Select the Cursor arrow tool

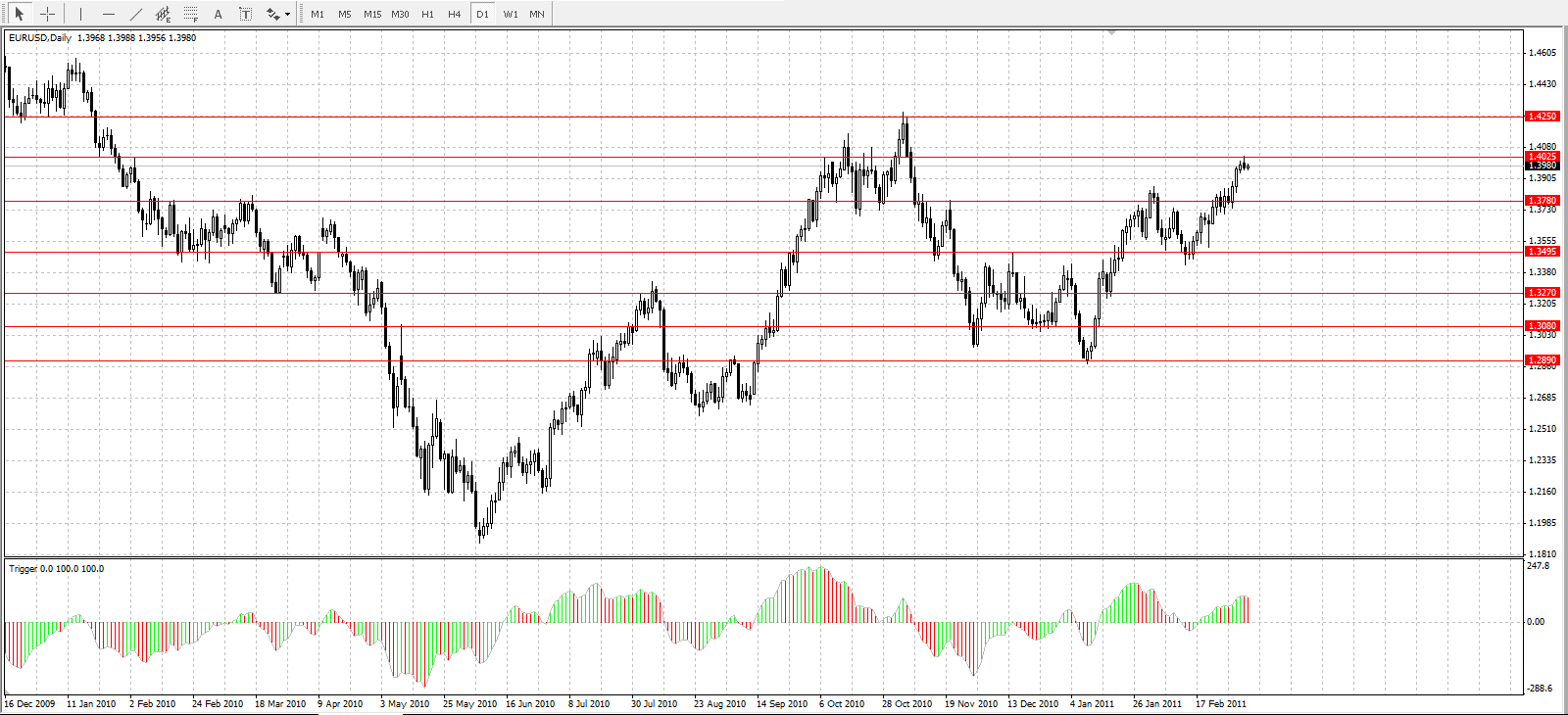click(19, 14)
